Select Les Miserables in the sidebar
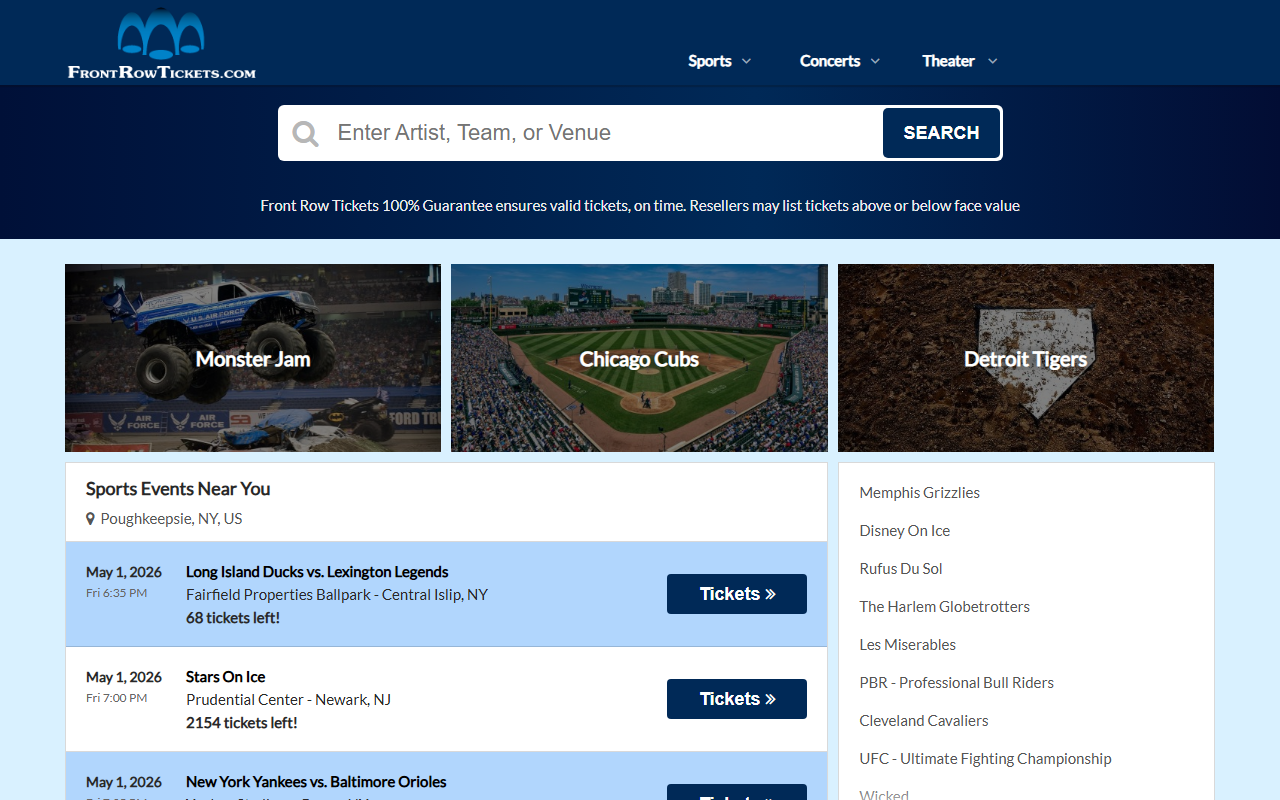1280x800 pixels. click(908, 645)
